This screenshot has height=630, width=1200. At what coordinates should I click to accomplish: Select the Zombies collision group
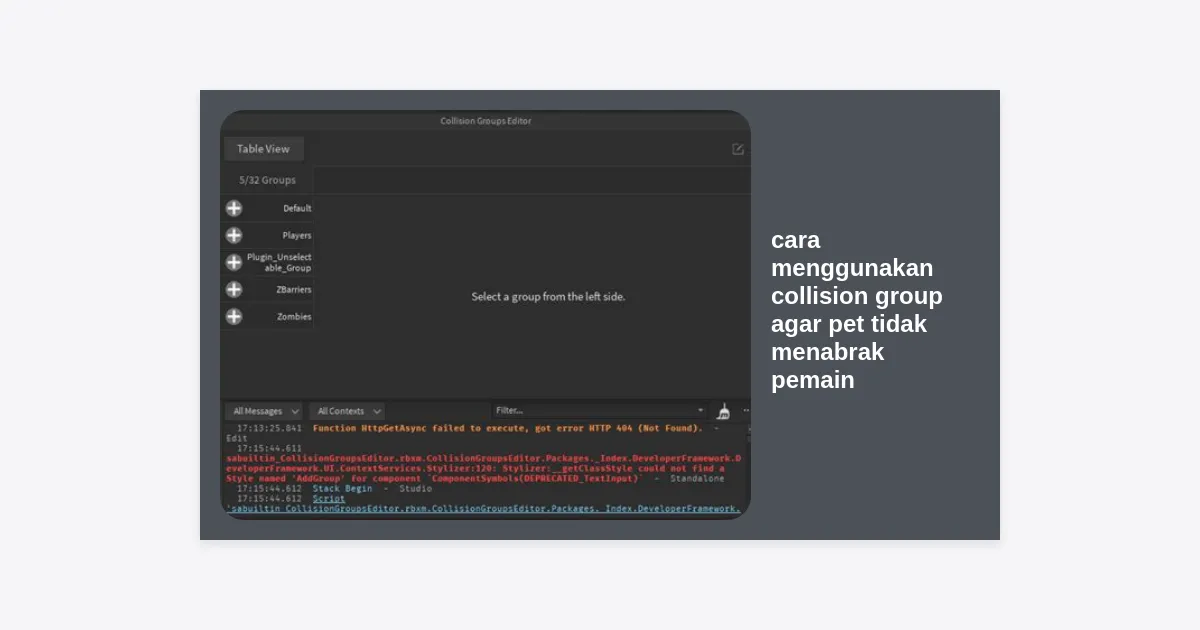point(294,316)
